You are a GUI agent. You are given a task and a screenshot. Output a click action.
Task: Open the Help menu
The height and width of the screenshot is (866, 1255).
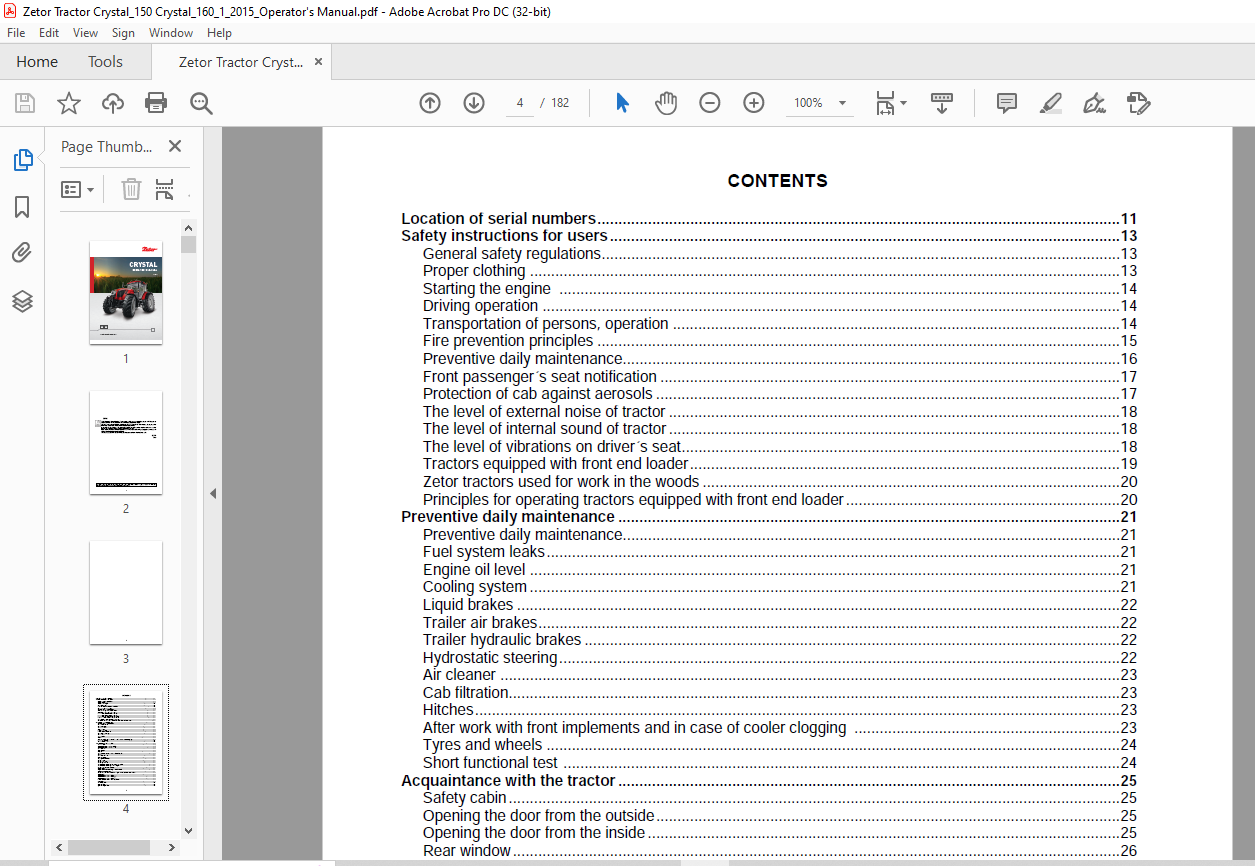tap(219, 33)
